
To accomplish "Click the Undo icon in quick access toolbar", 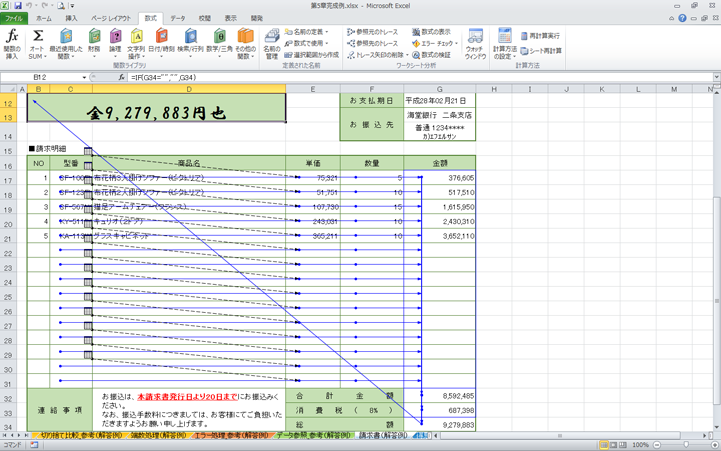I will 29,6.
